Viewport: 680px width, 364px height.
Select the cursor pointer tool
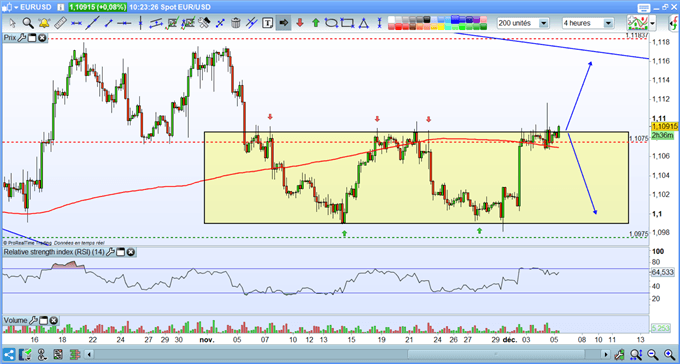[x=12, y=23]
